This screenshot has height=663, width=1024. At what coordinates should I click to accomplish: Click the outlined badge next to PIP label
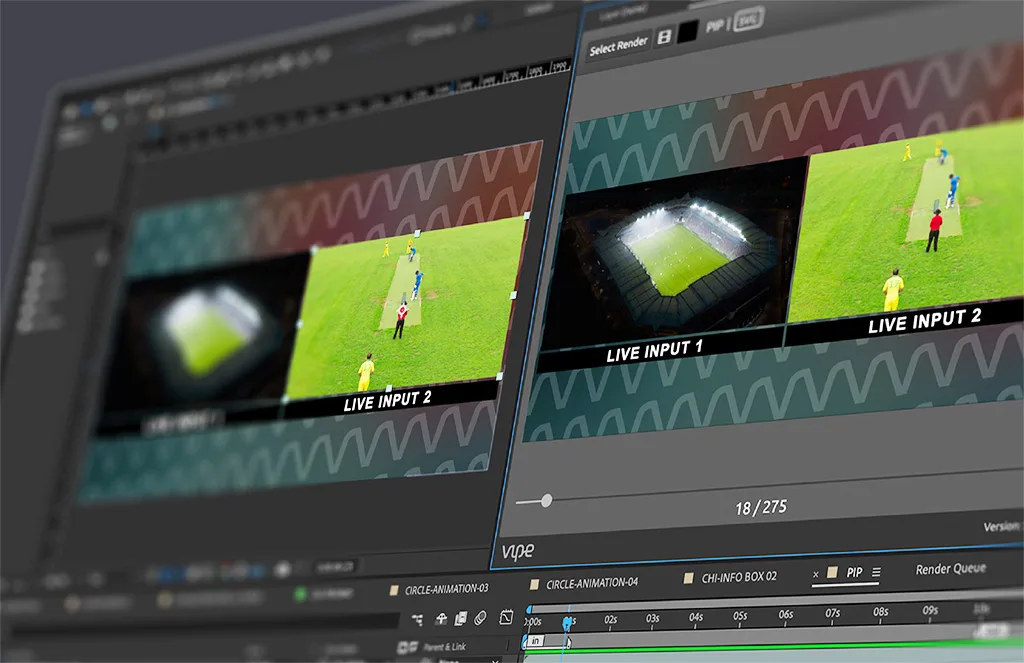click(x=748, y=20)
